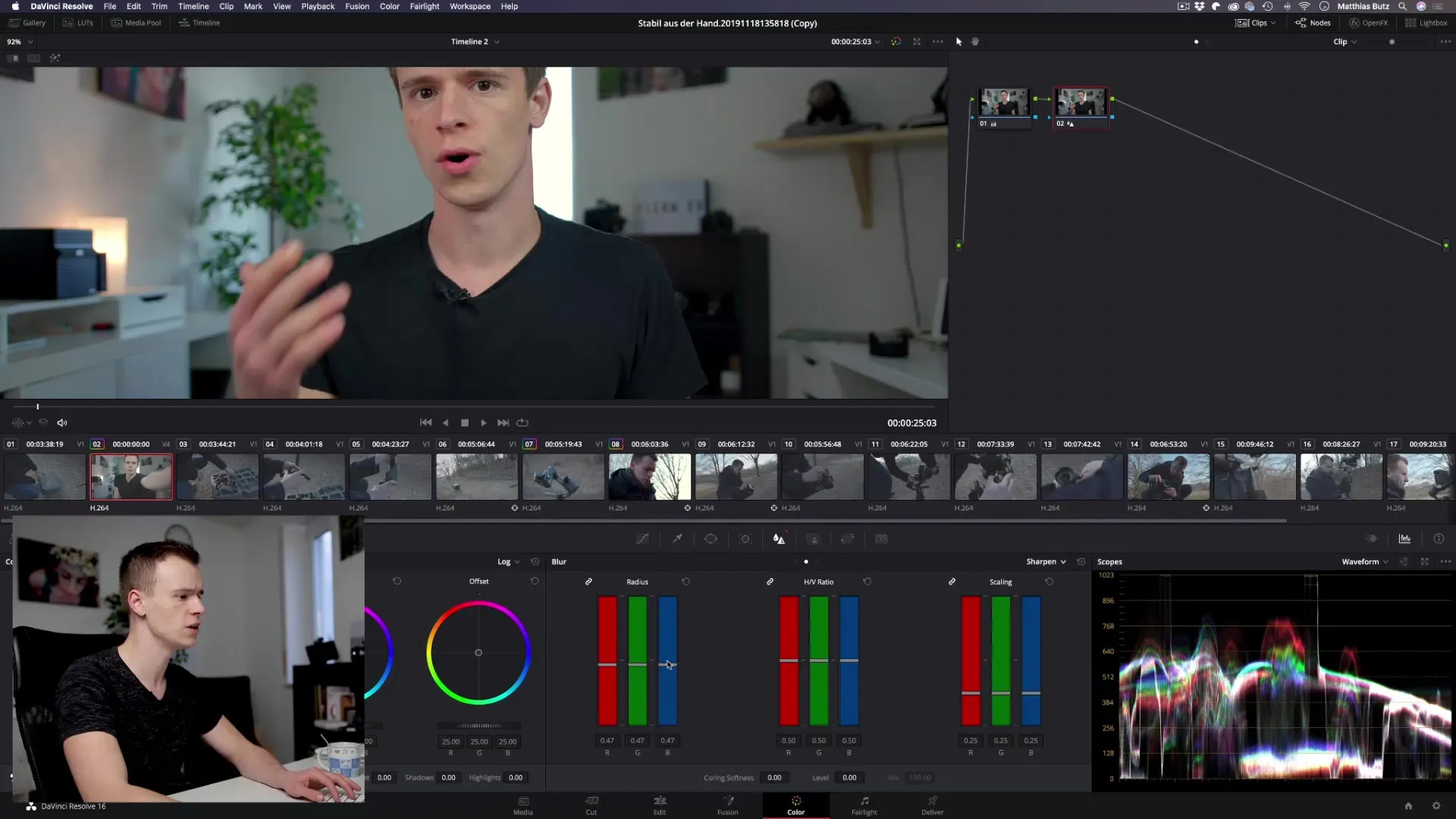Open the Qualifier eyedropper palette
This screenshot has width=1456, height=819.
677,539
